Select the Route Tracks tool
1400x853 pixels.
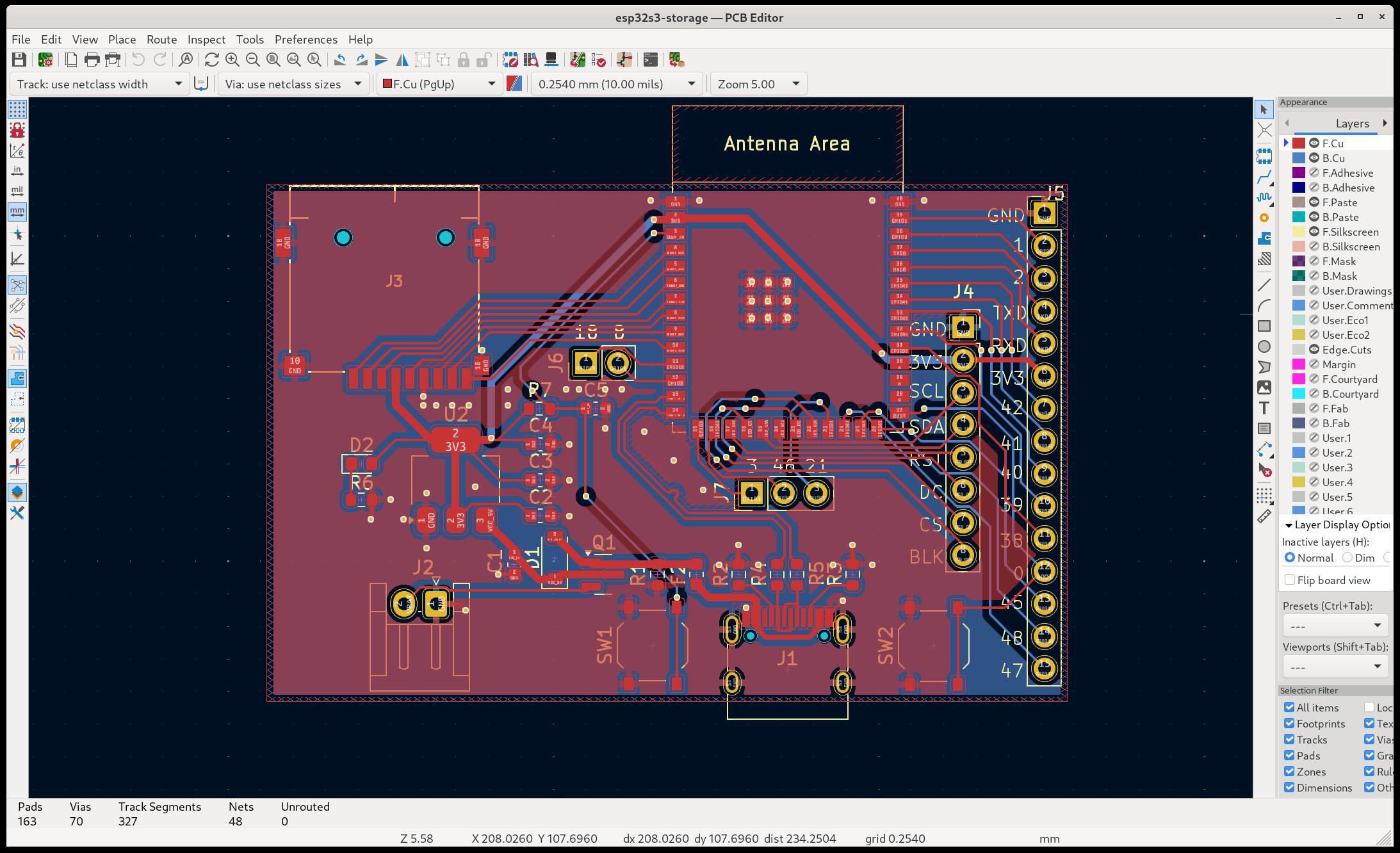pos(1264,177)
